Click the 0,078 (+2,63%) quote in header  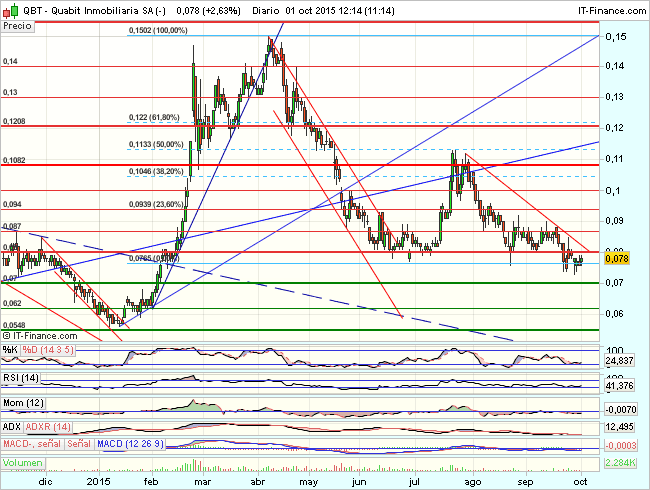(209, 11)
